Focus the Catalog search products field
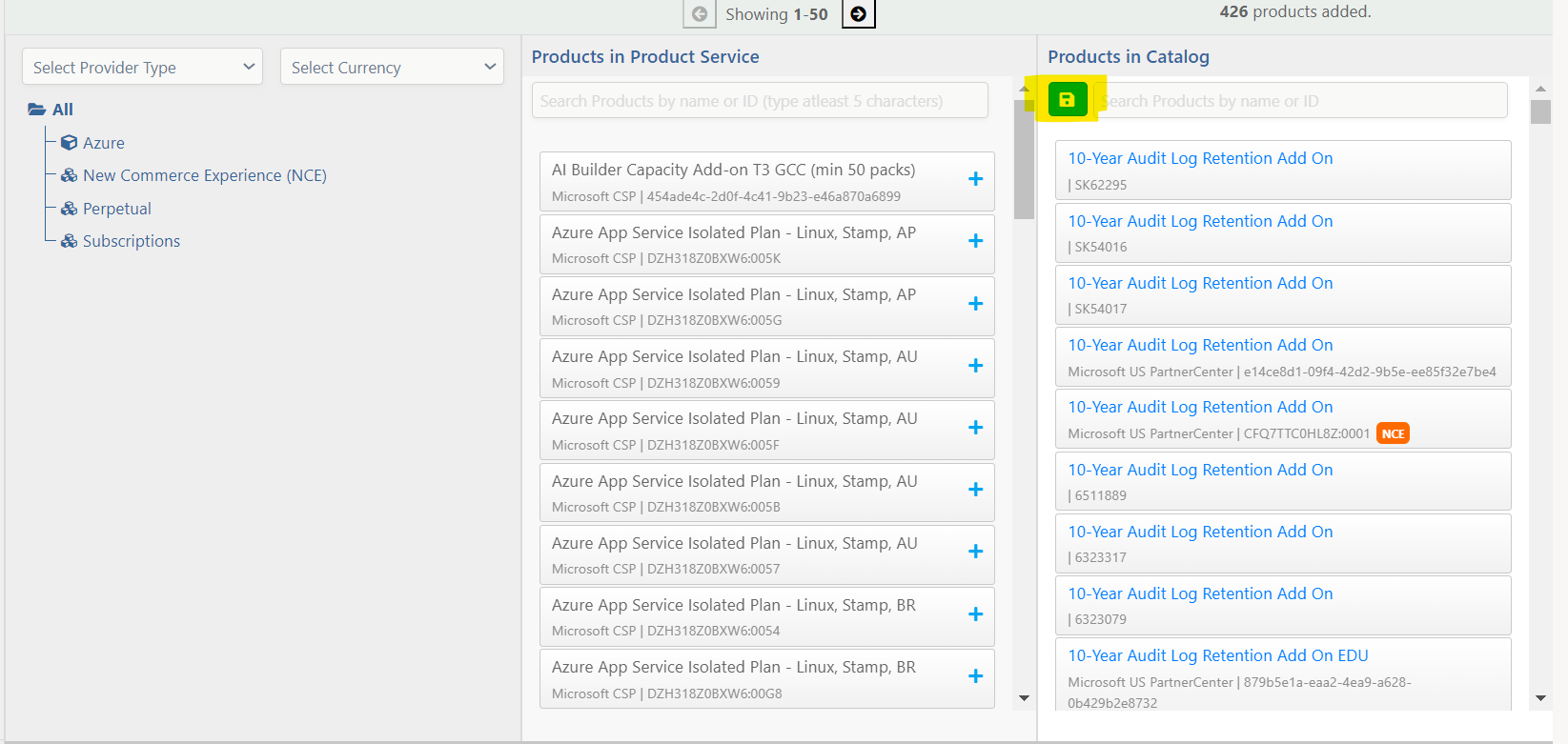The width and height of the screenshot is (1568, 744). (1300, 101)
